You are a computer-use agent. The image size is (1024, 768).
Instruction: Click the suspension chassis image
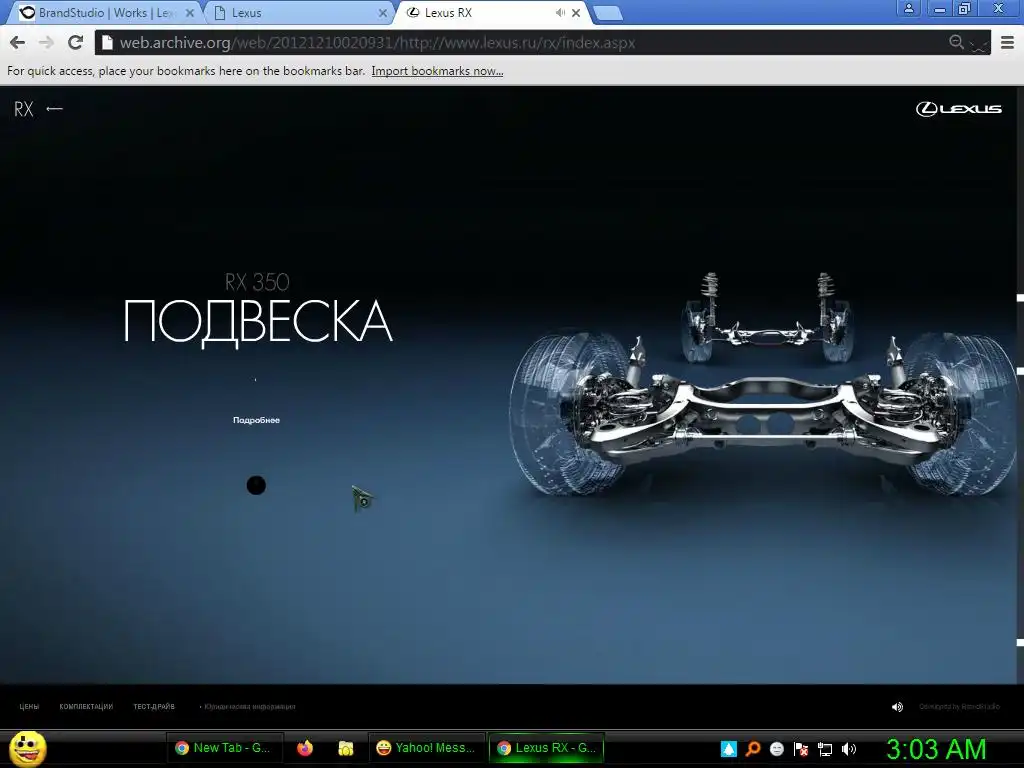point(764,385)
